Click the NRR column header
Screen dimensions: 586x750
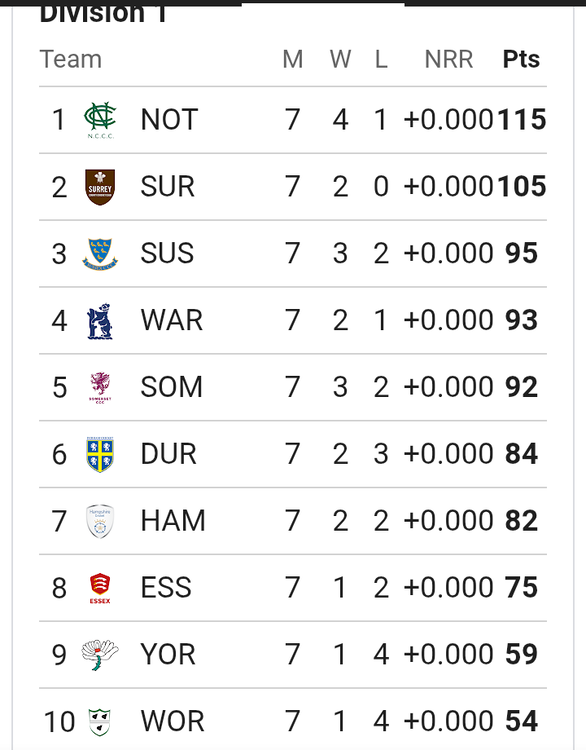(x=449, y=59)
